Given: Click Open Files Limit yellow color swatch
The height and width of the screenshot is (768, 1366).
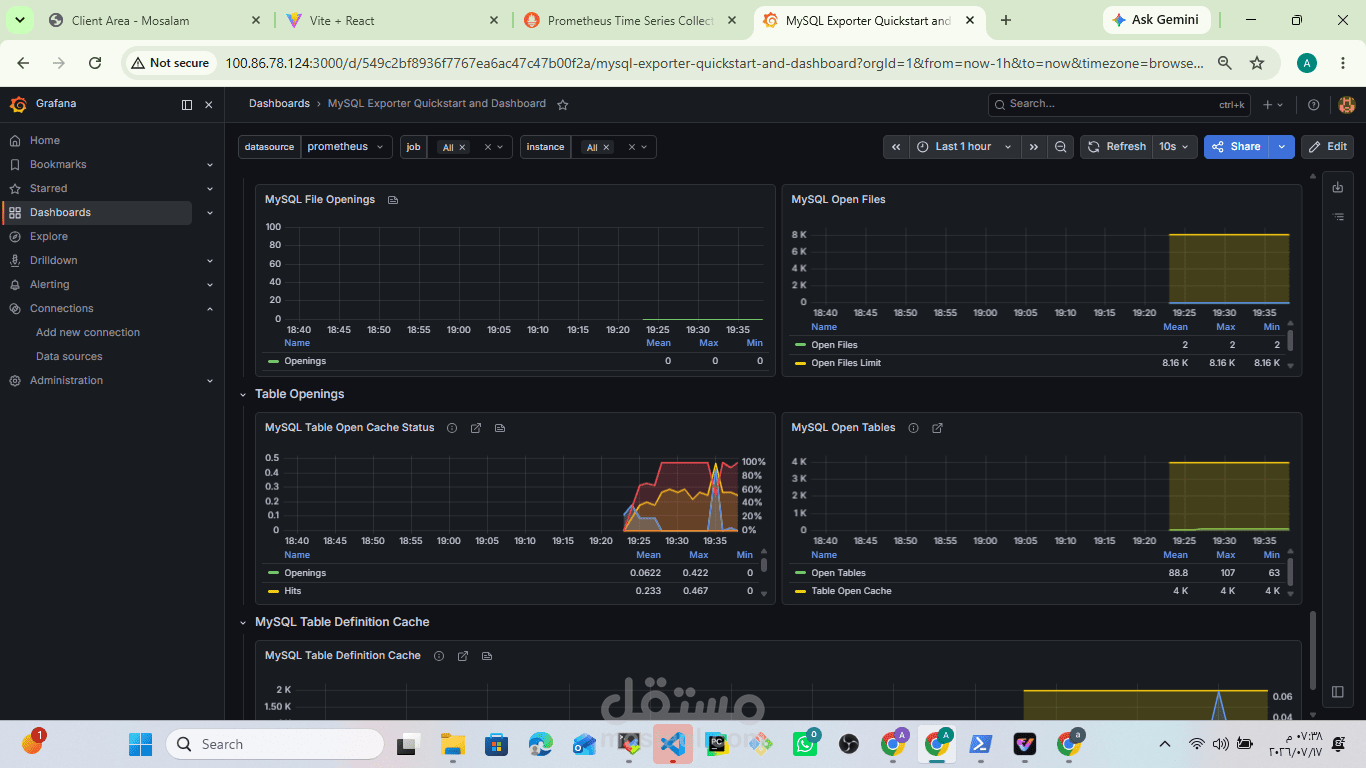Looking at the screenshot, I should 800,363.
